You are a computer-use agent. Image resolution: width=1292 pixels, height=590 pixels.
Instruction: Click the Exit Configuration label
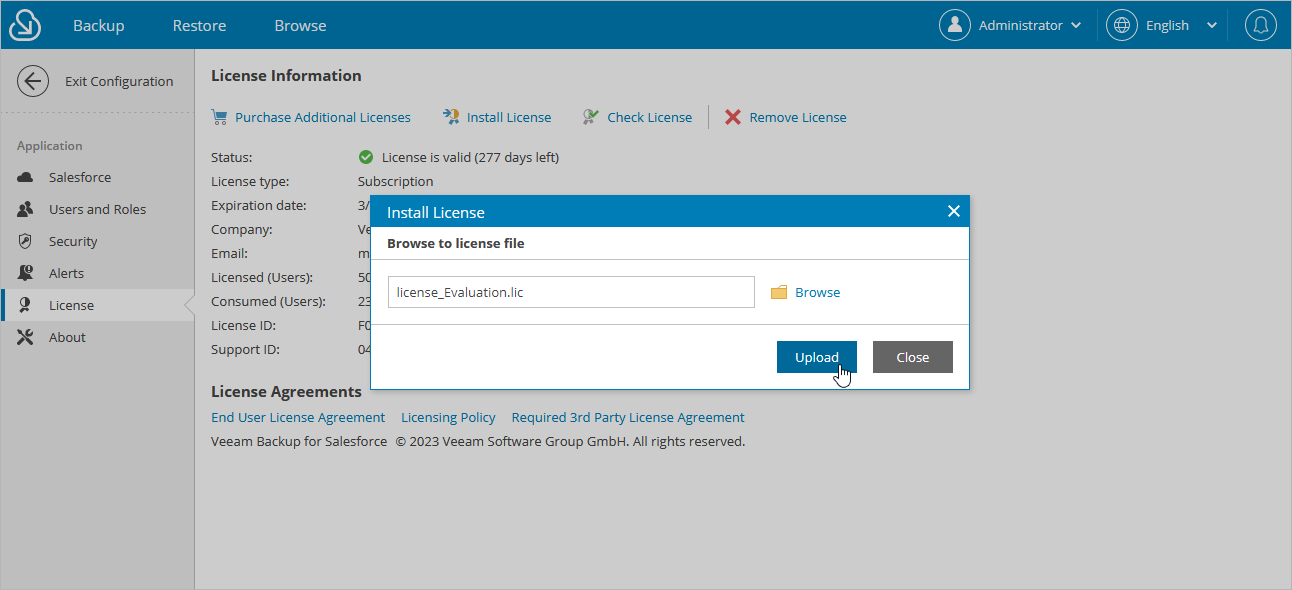click(119, 82)
